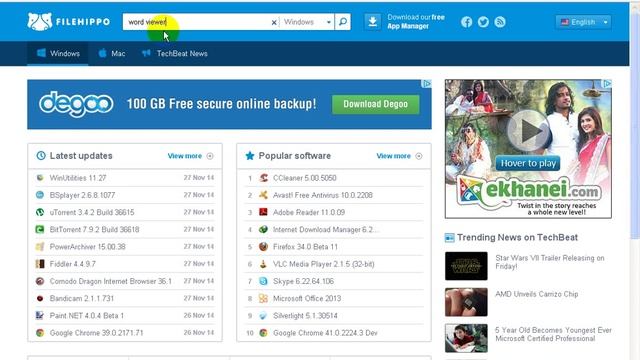Click the circle arrow beside Latest updates View more

click(210, 156)
